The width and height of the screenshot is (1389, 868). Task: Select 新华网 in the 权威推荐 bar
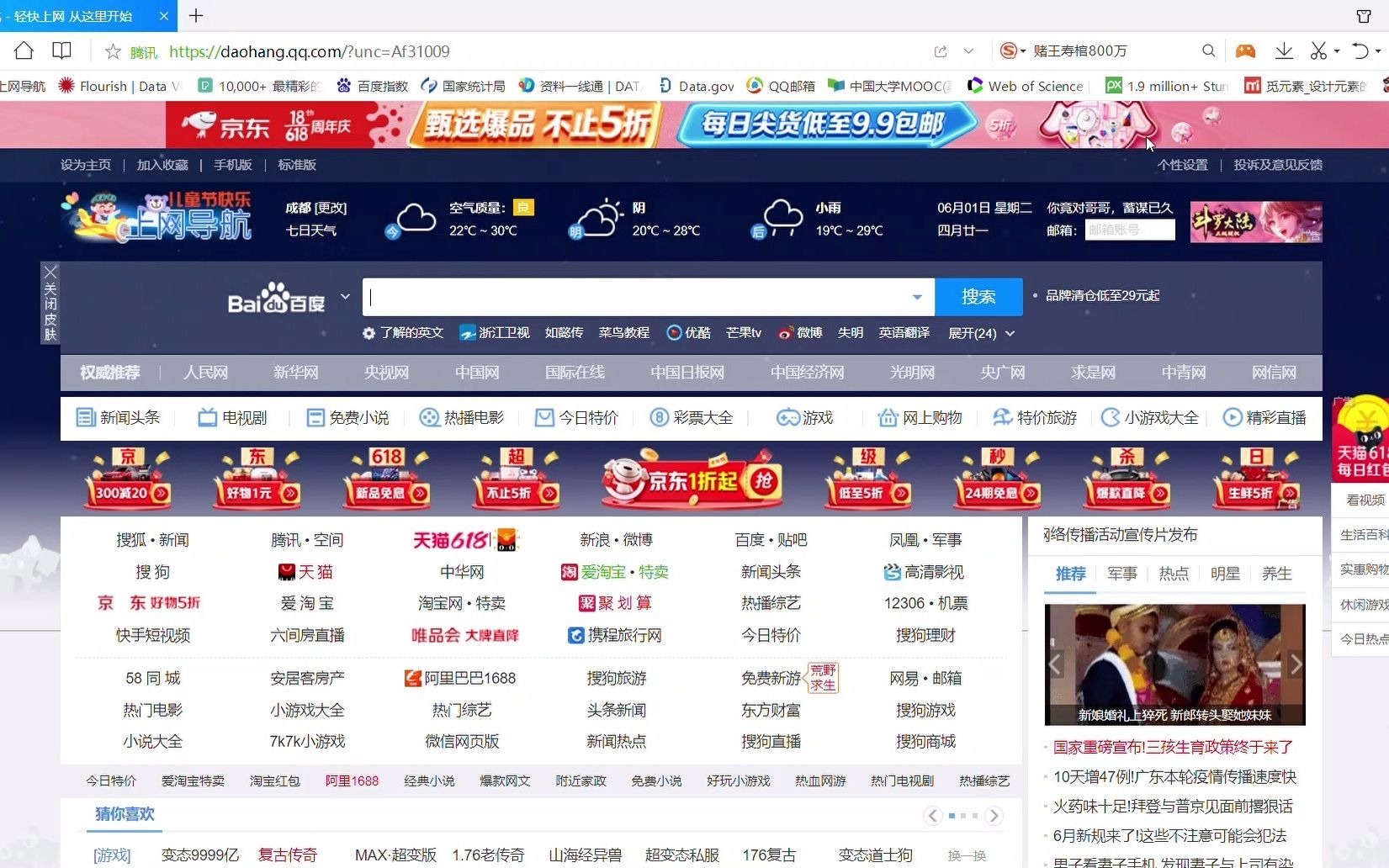pos(296,373)
